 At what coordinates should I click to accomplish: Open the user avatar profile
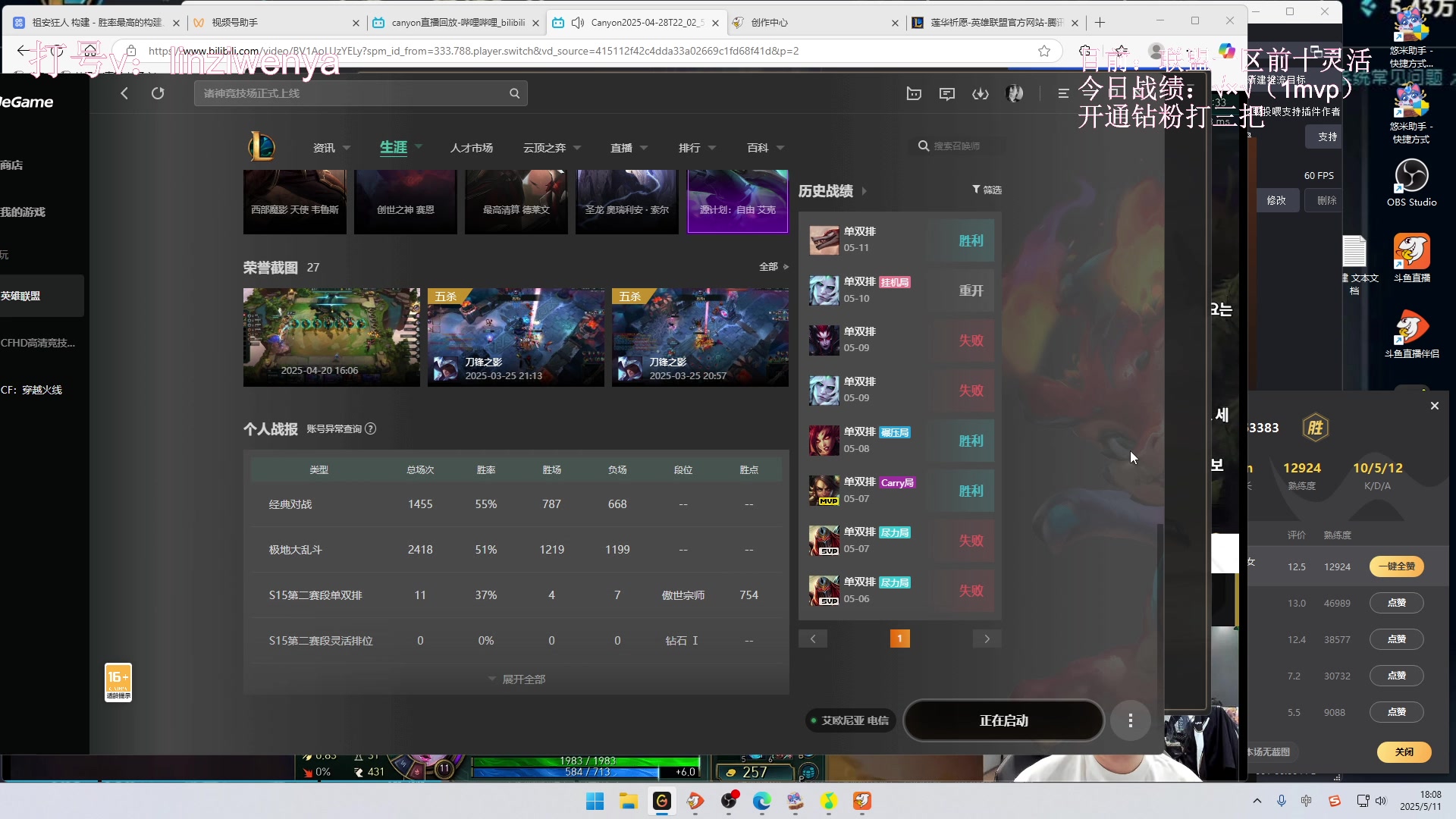pos(1015,93)
